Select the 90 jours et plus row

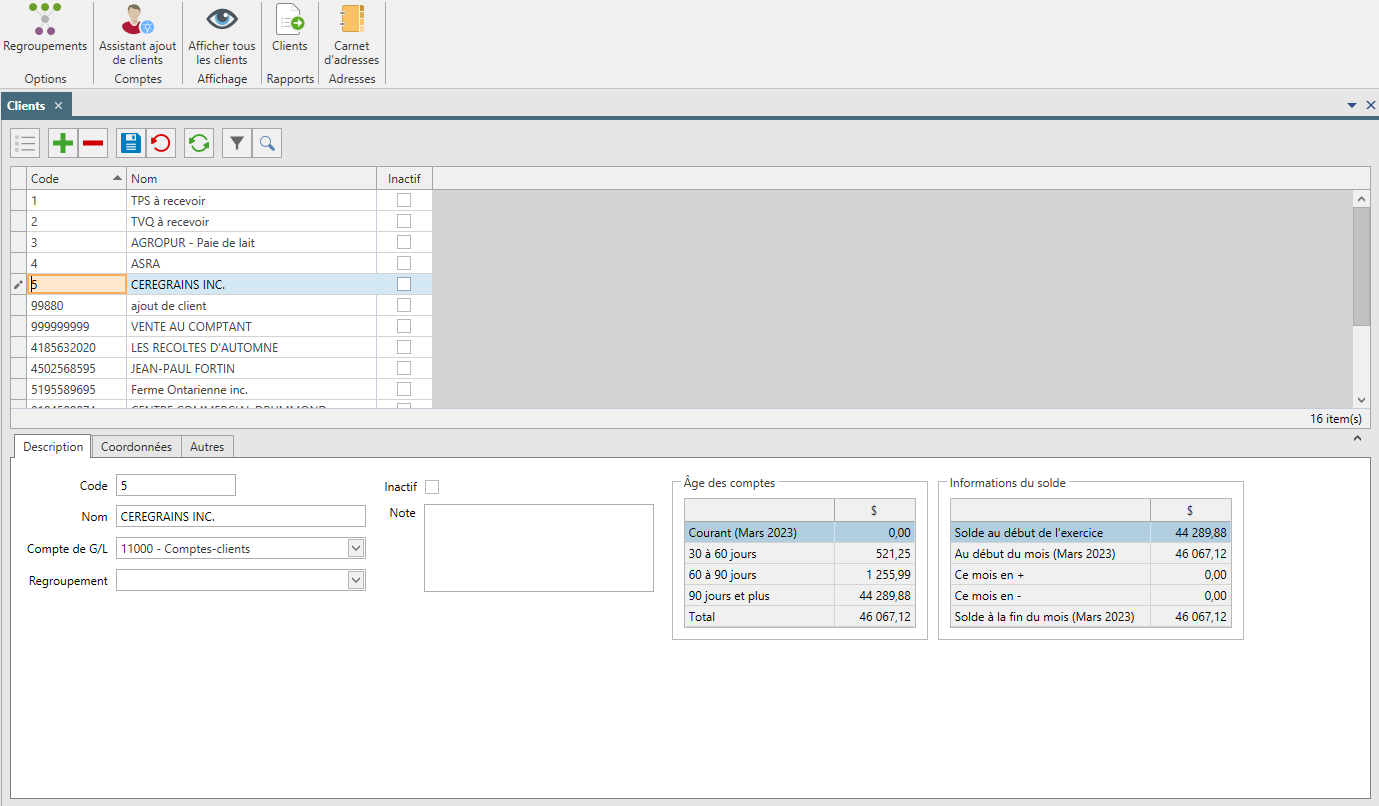pos(800,596)
